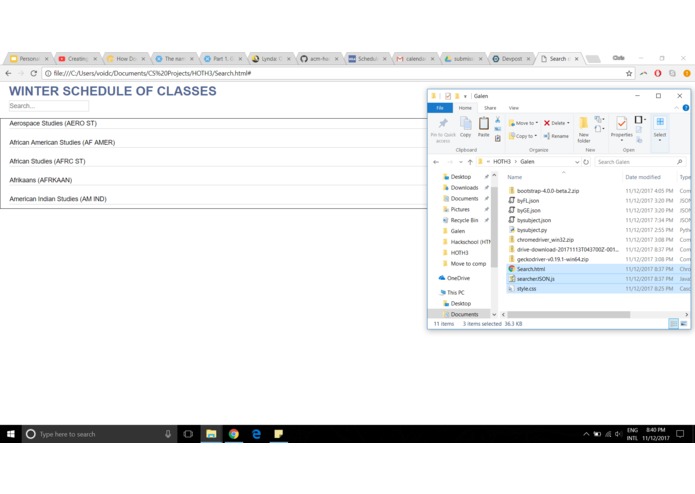Select Downloads in Quick access pane
The image size is (695, 494).
click(464, 188)
